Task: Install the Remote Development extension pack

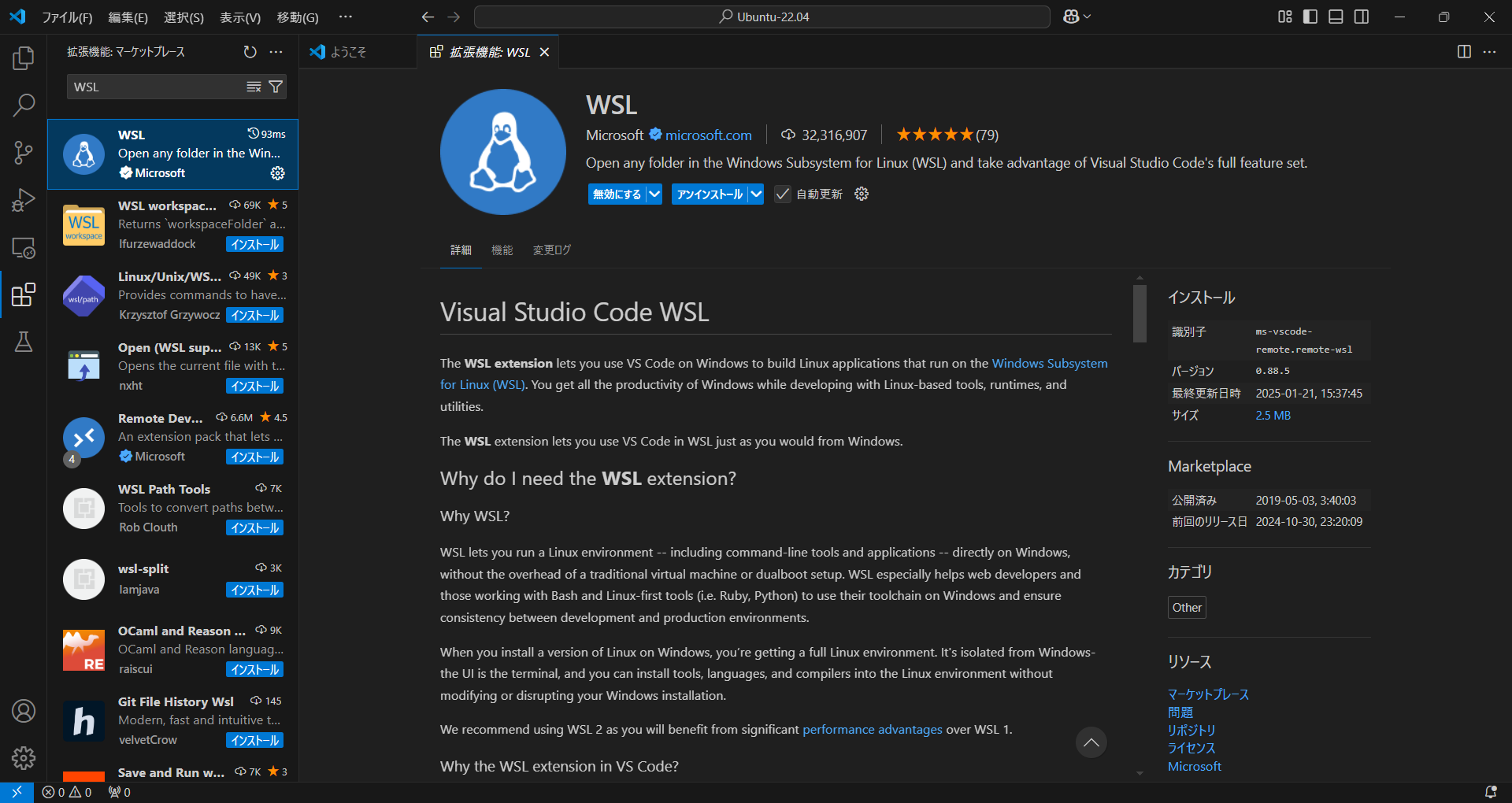Action: point(254,457)
